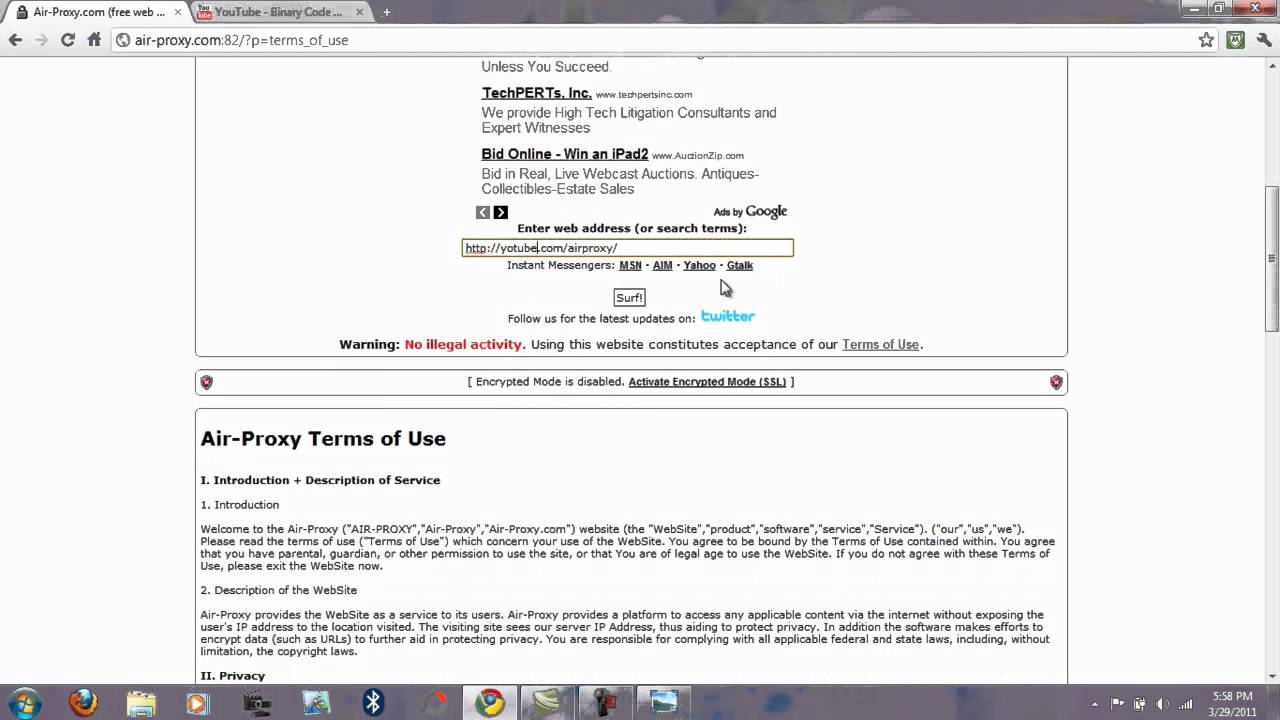Click the page vertical scrollbar thumb
Screen dimensions: 1280x720
coord(1272,259)
